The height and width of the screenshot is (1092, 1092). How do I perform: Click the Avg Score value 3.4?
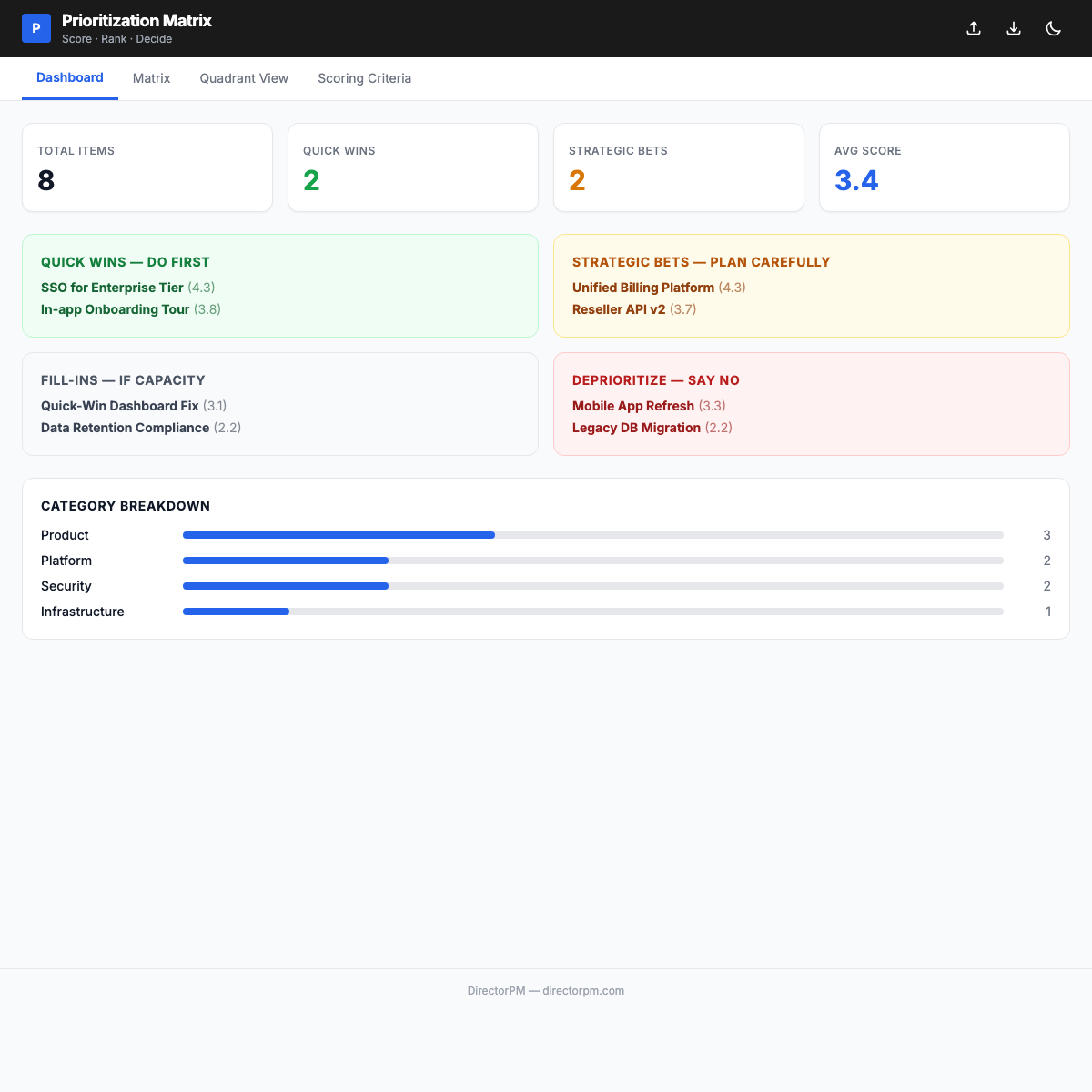856,180
